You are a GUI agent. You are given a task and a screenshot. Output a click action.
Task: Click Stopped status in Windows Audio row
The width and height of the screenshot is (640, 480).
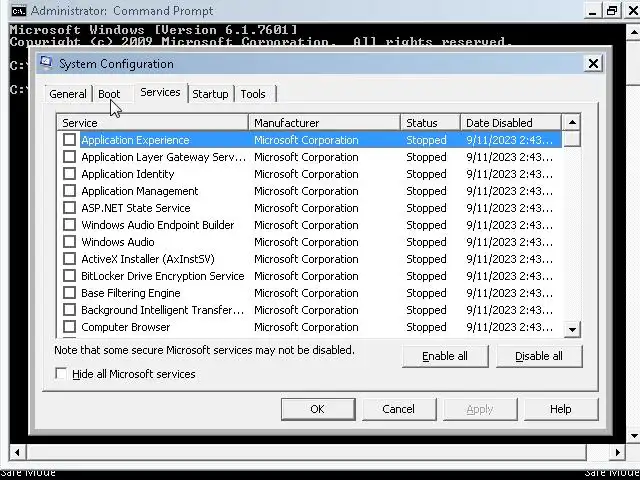pos(426,242)
